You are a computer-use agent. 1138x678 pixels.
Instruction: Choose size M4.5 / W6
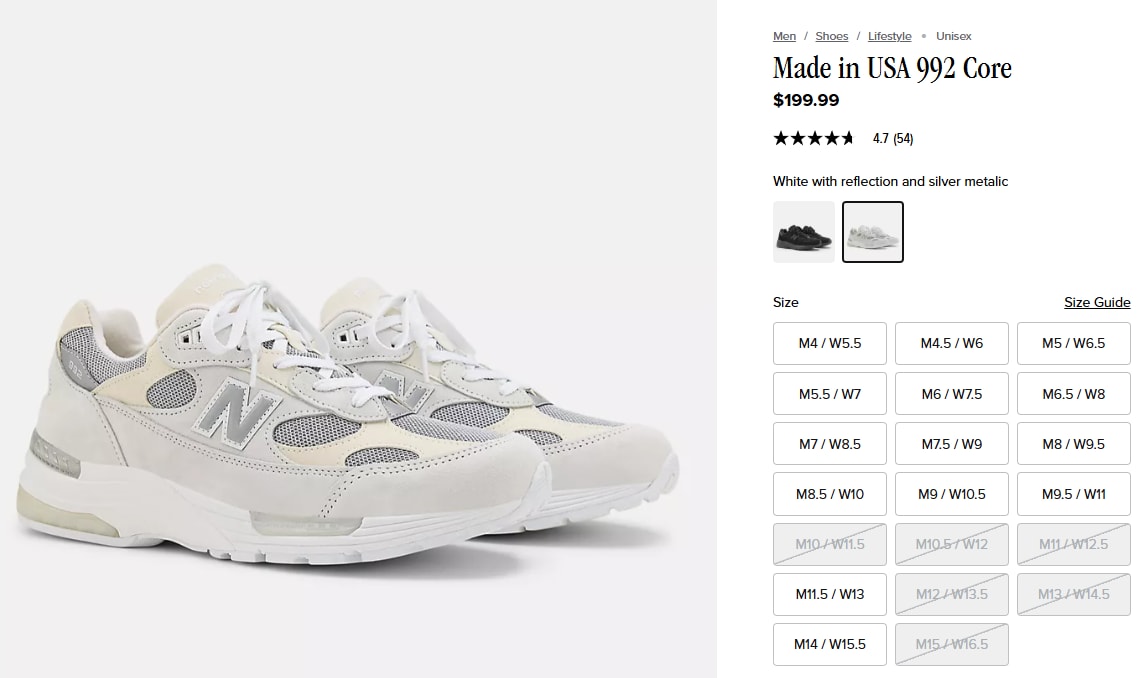[x=951, y=343]
